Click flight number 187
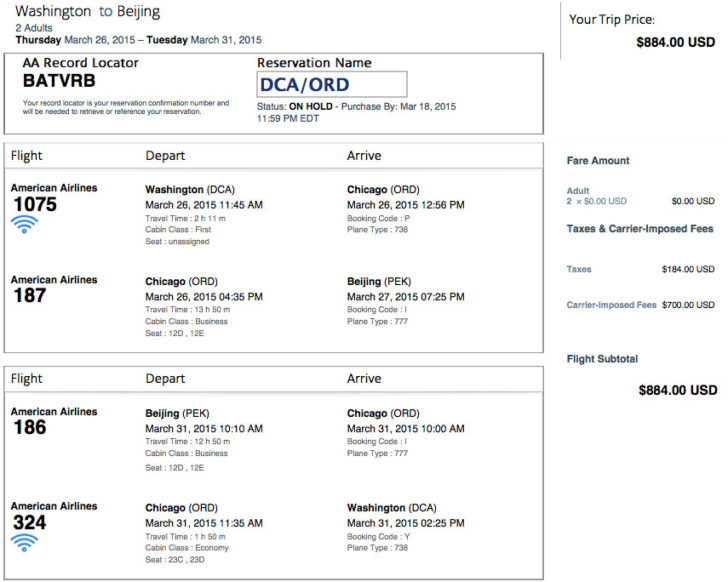728x582 pixels. pyautogui.click(x=30, y=296)
